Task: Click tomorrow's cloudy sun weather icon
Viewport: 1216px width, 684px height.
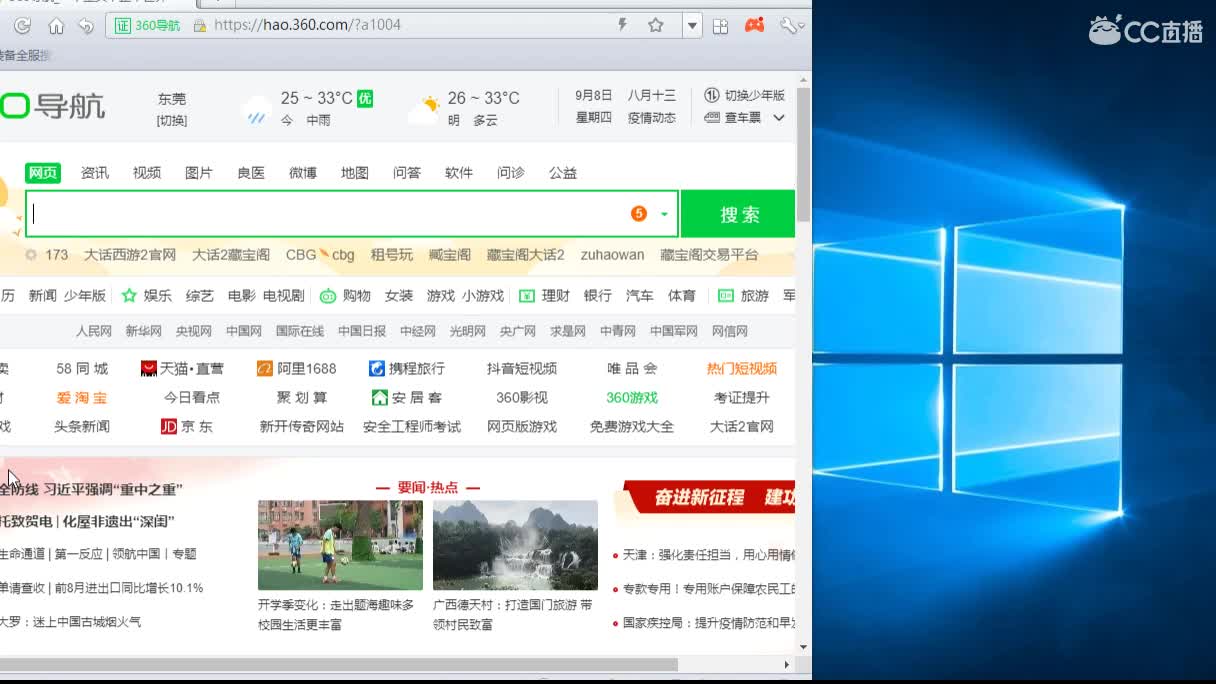Action: pyautogui.click(x=424, y=108)
